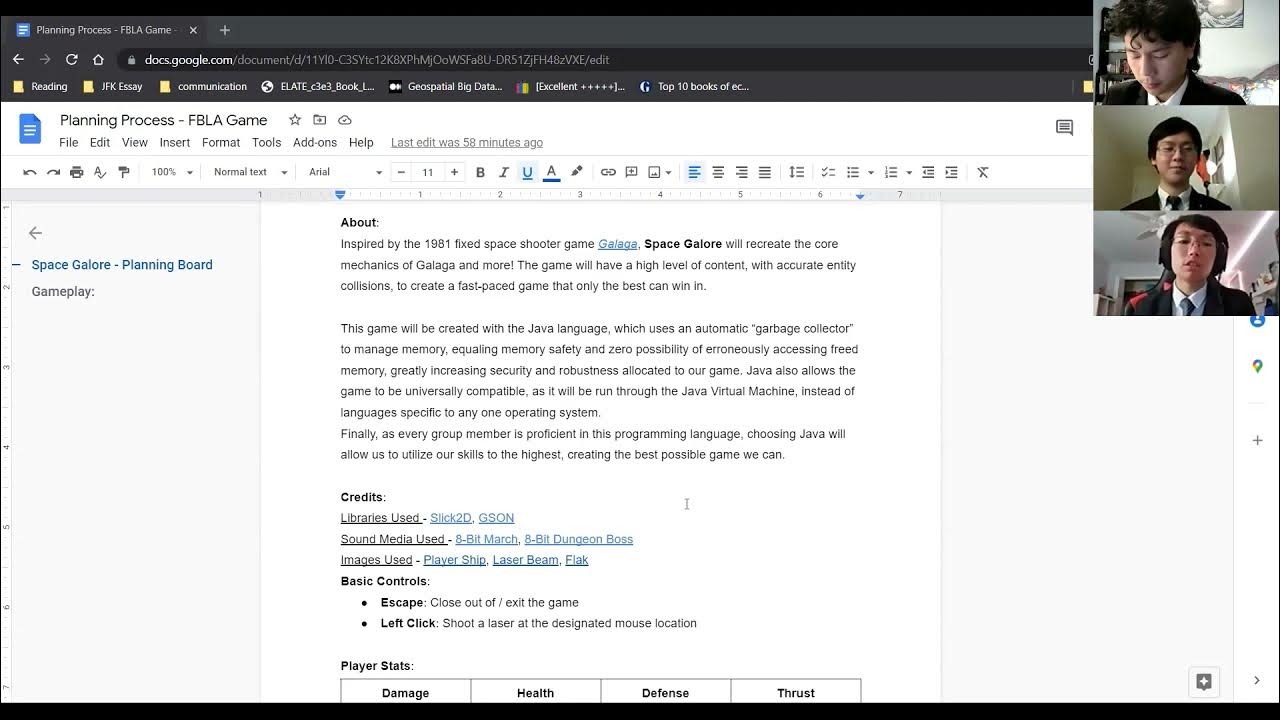Select 'Gameplay:' in the outline

pos(63,292)
